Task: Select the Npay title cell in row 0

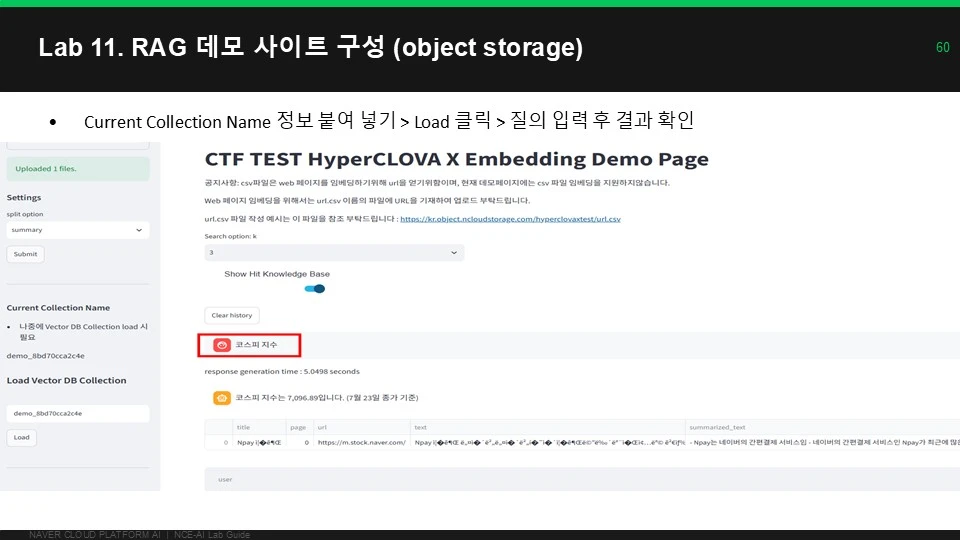Action: click(260, 442)
